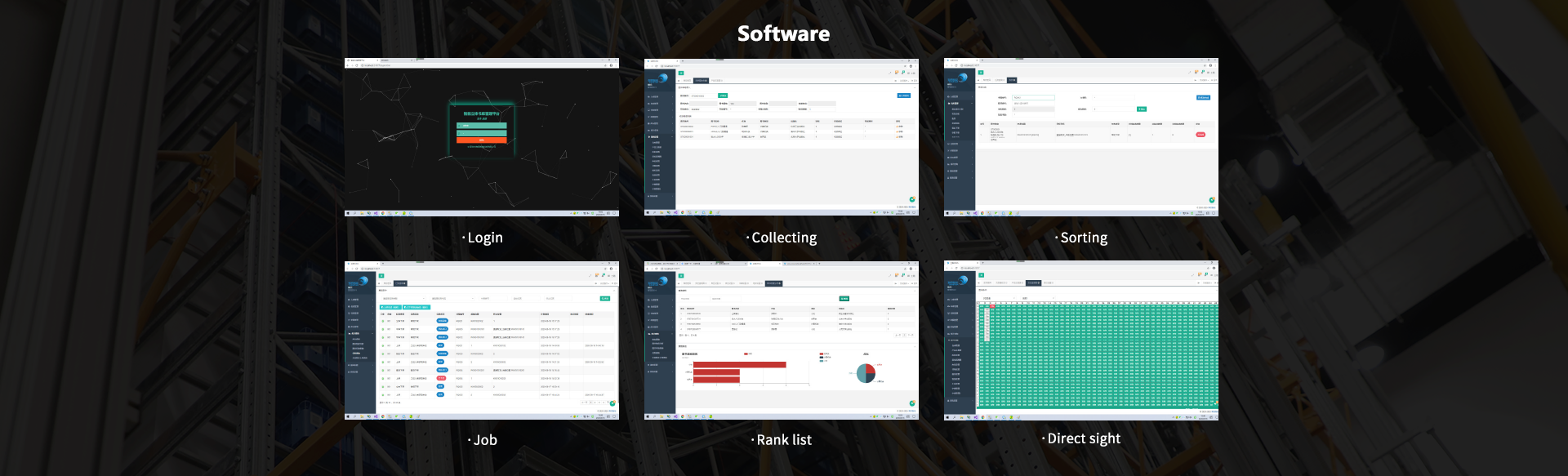
Task: Click the green floating circle icon in Collecting screenshot
Action: 912,199
